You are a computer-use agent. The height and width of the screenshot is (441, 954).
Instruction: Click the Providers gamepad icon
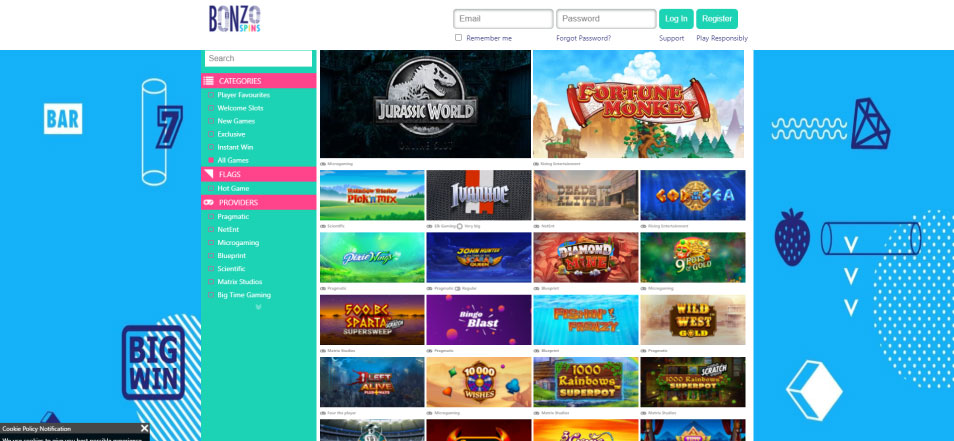pos(208,203)
